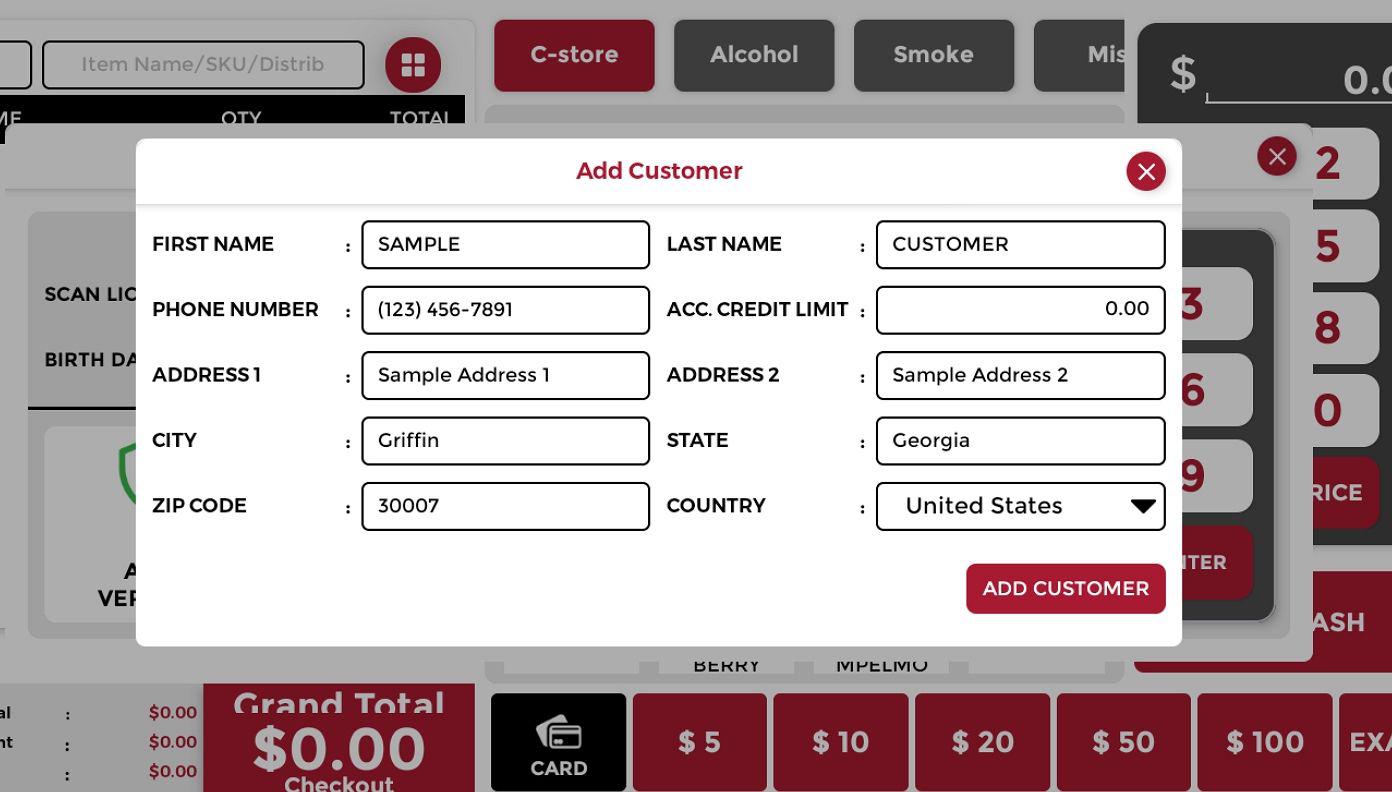Choose the $ 100 quick cash button
Viewport: 1392px width, 792px height.
point(1265,742)
